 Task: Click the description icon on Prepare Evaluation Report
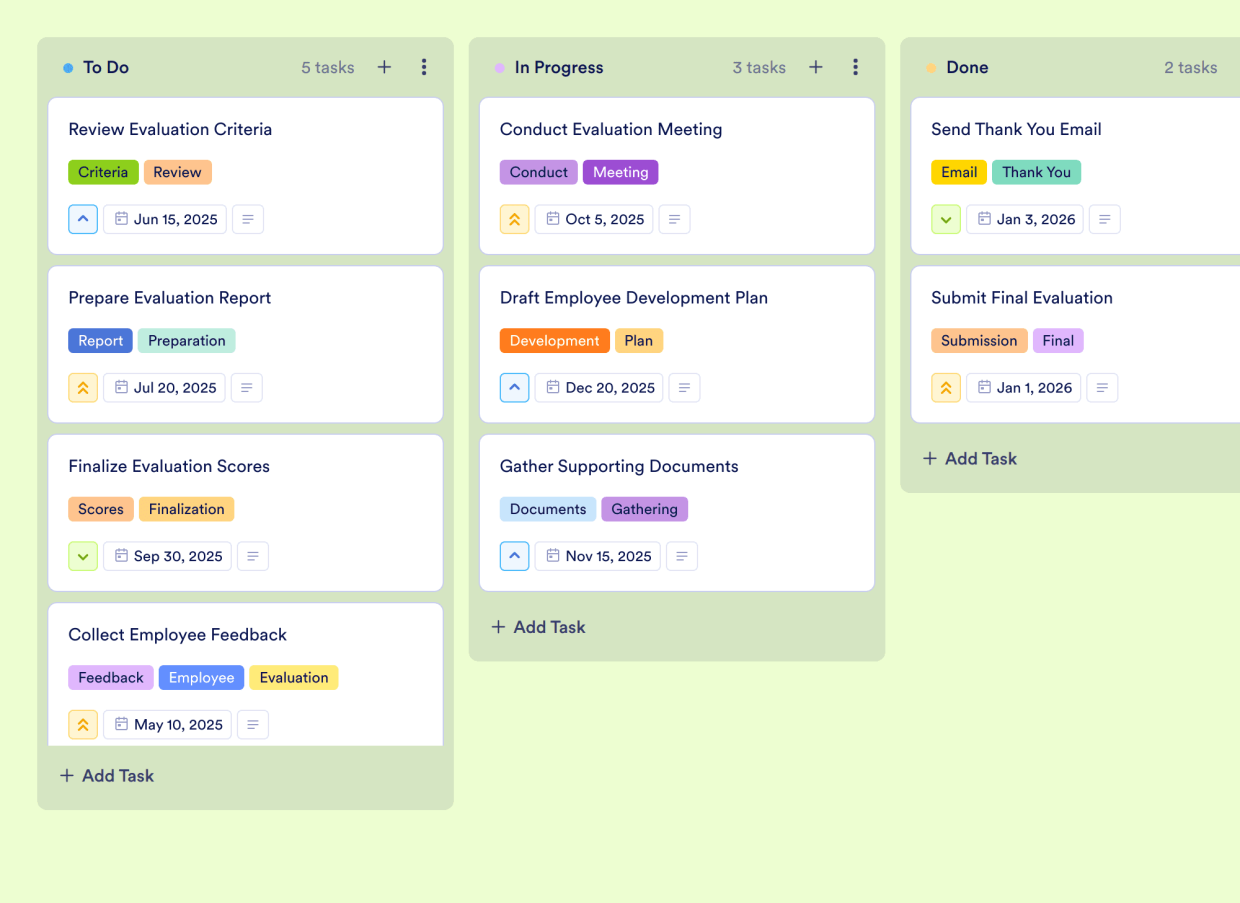click(x=246, y=387)
